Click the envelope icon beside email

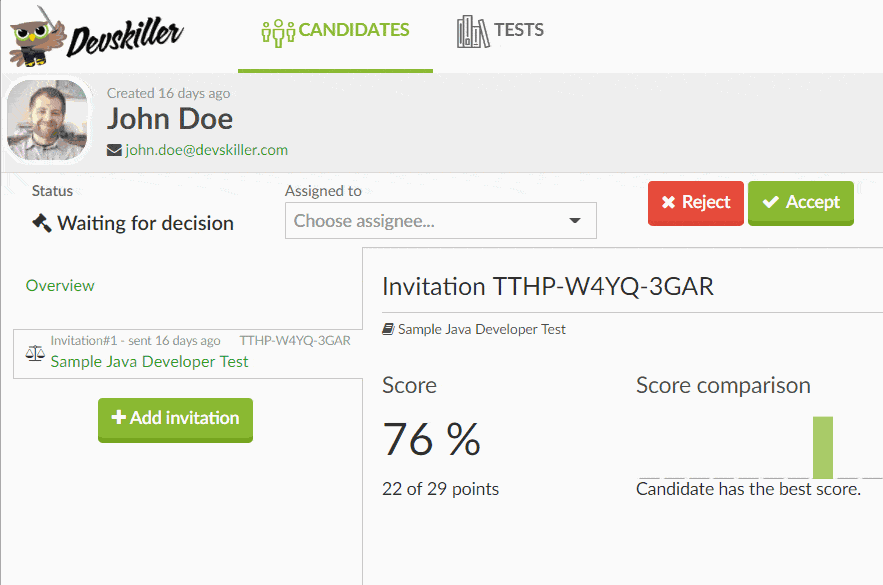(x=114, y=150)
